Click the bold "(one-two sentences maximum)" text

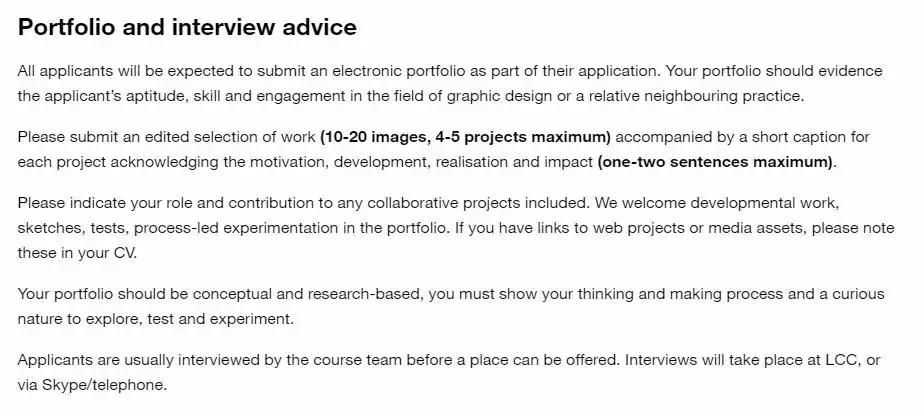717,161
